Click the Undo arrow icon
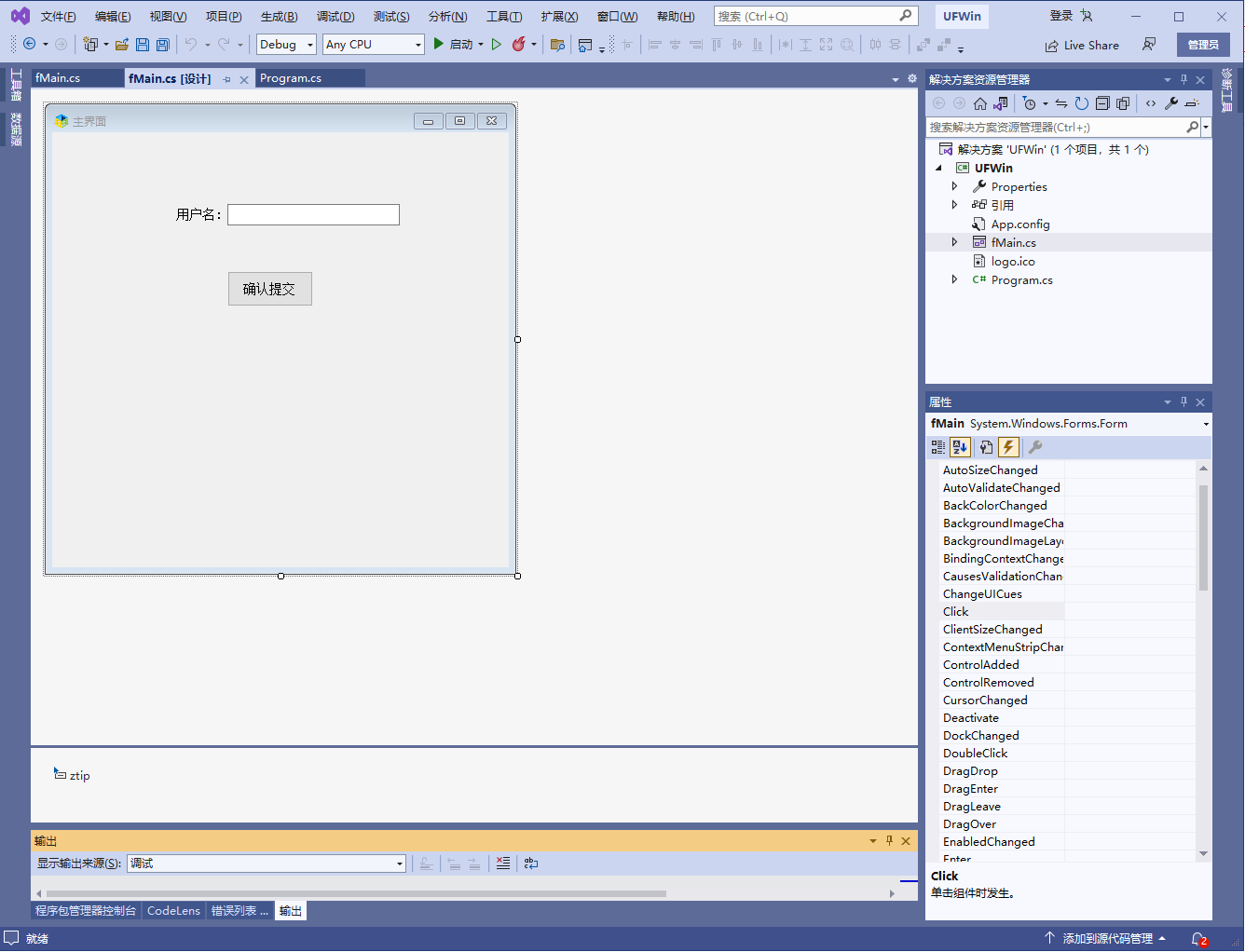This screenshot has width=1245, height=952. point(190,44)
